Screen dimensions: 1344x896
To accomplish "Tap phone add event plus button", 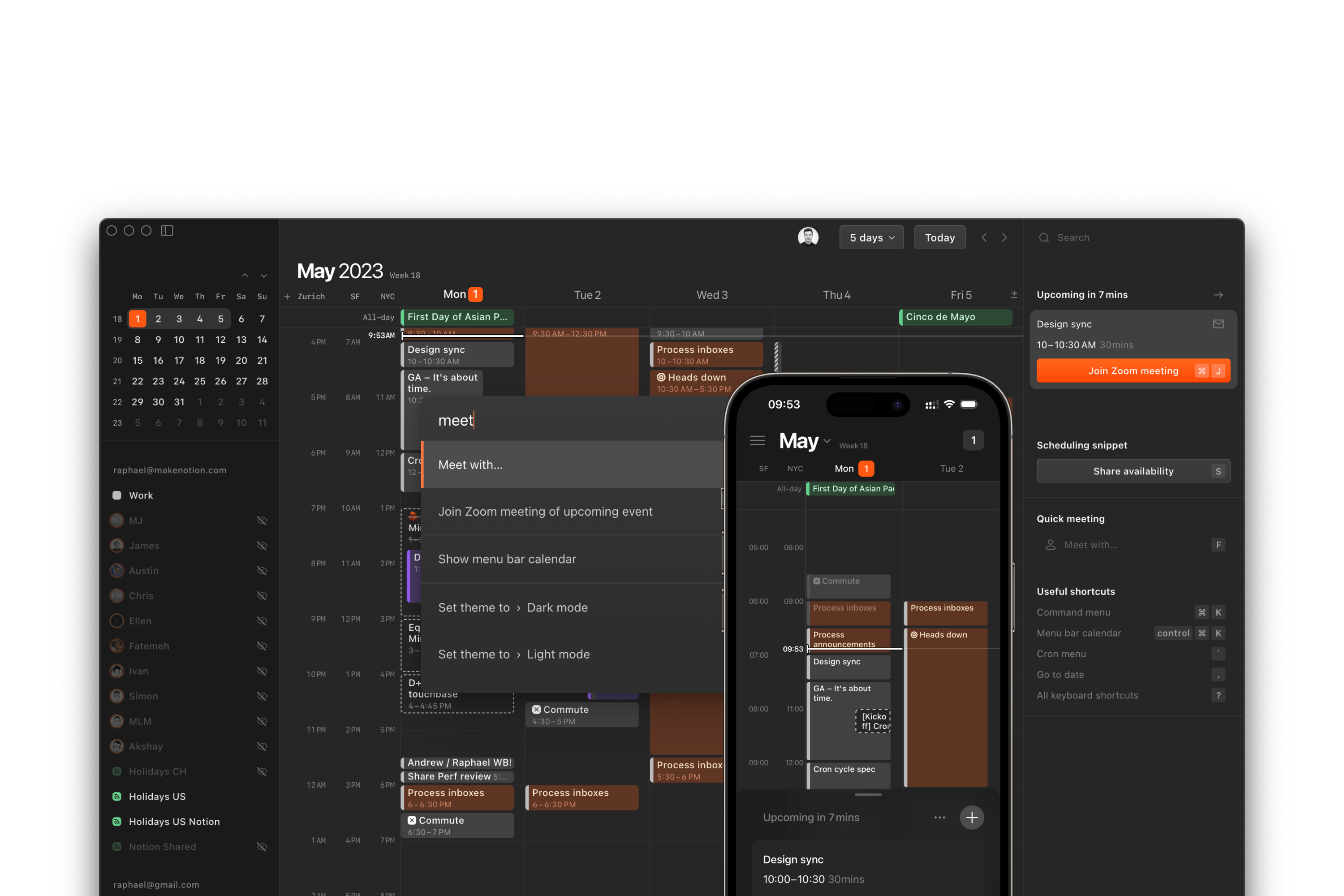I will click(971, 817).
